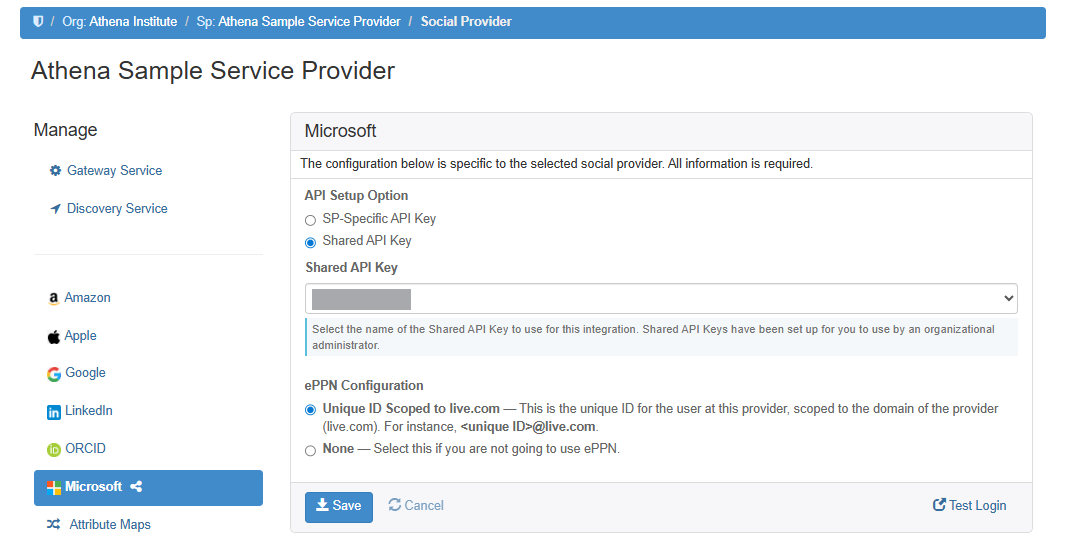Choose None for ePPN Configuration
The width and height of the screenshot is (1073, 558).
[310, 450]
